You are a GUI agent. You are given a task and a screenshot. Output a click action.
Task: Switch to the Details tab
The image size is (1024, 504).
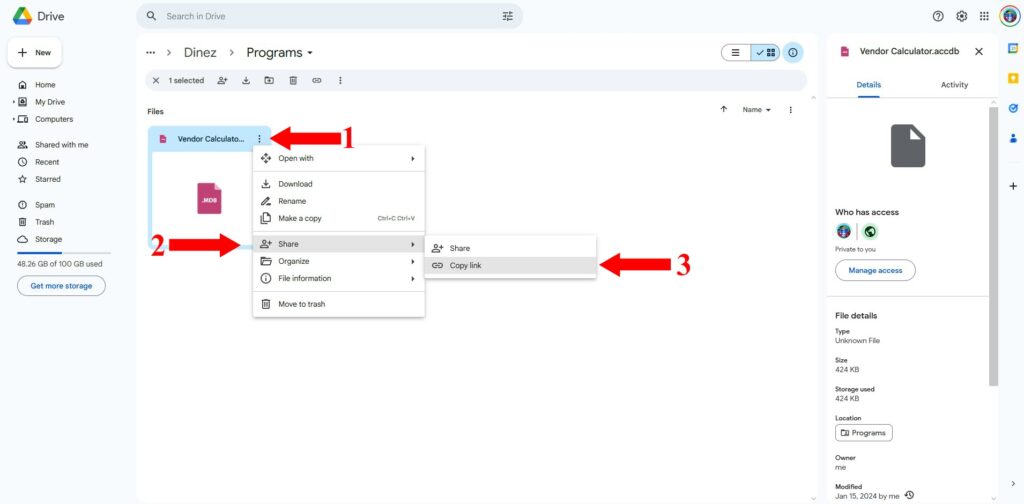point(869,85)
